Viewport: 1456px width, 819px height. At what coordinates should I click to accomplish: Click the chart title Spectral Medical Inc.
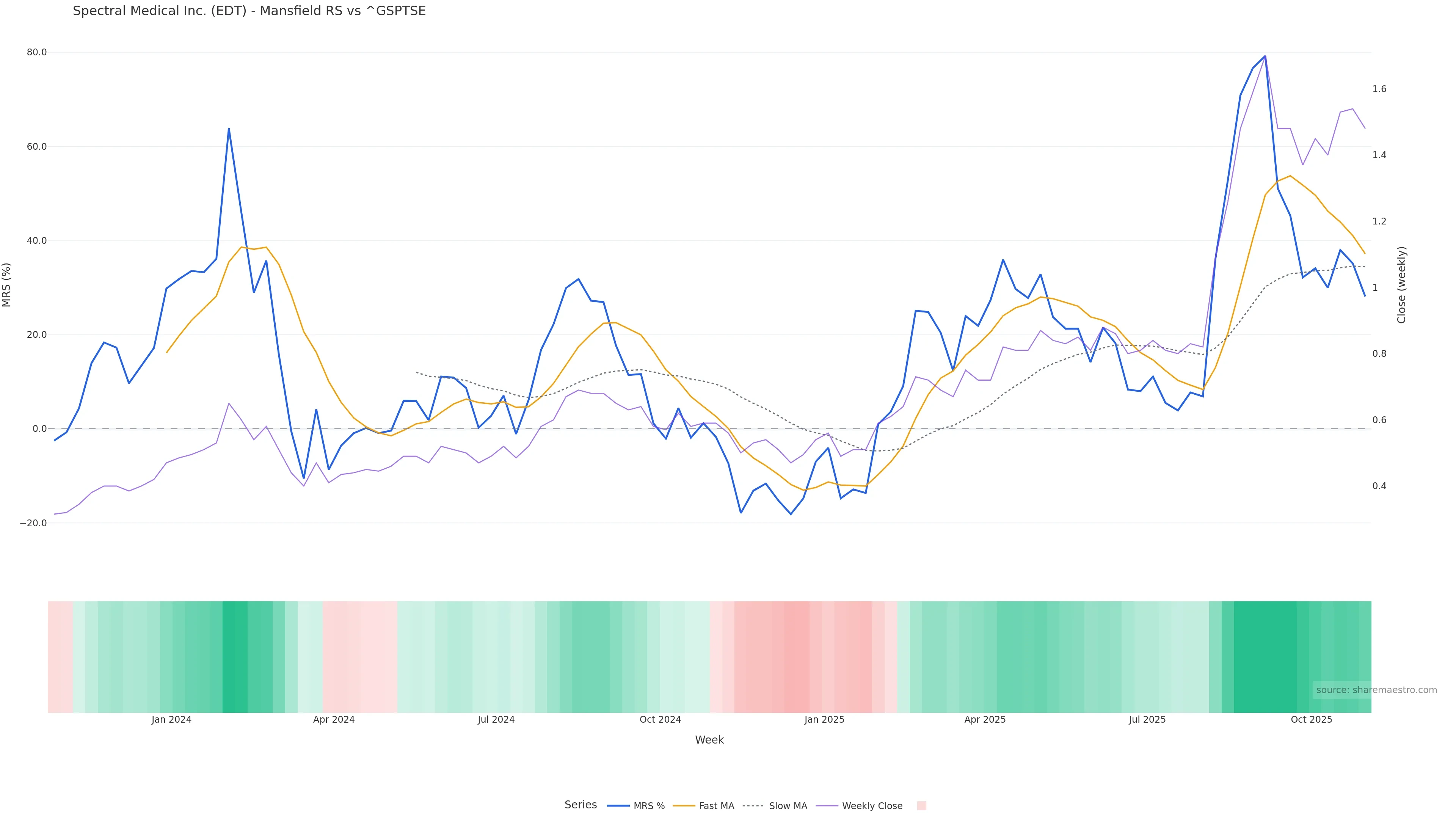249,11
